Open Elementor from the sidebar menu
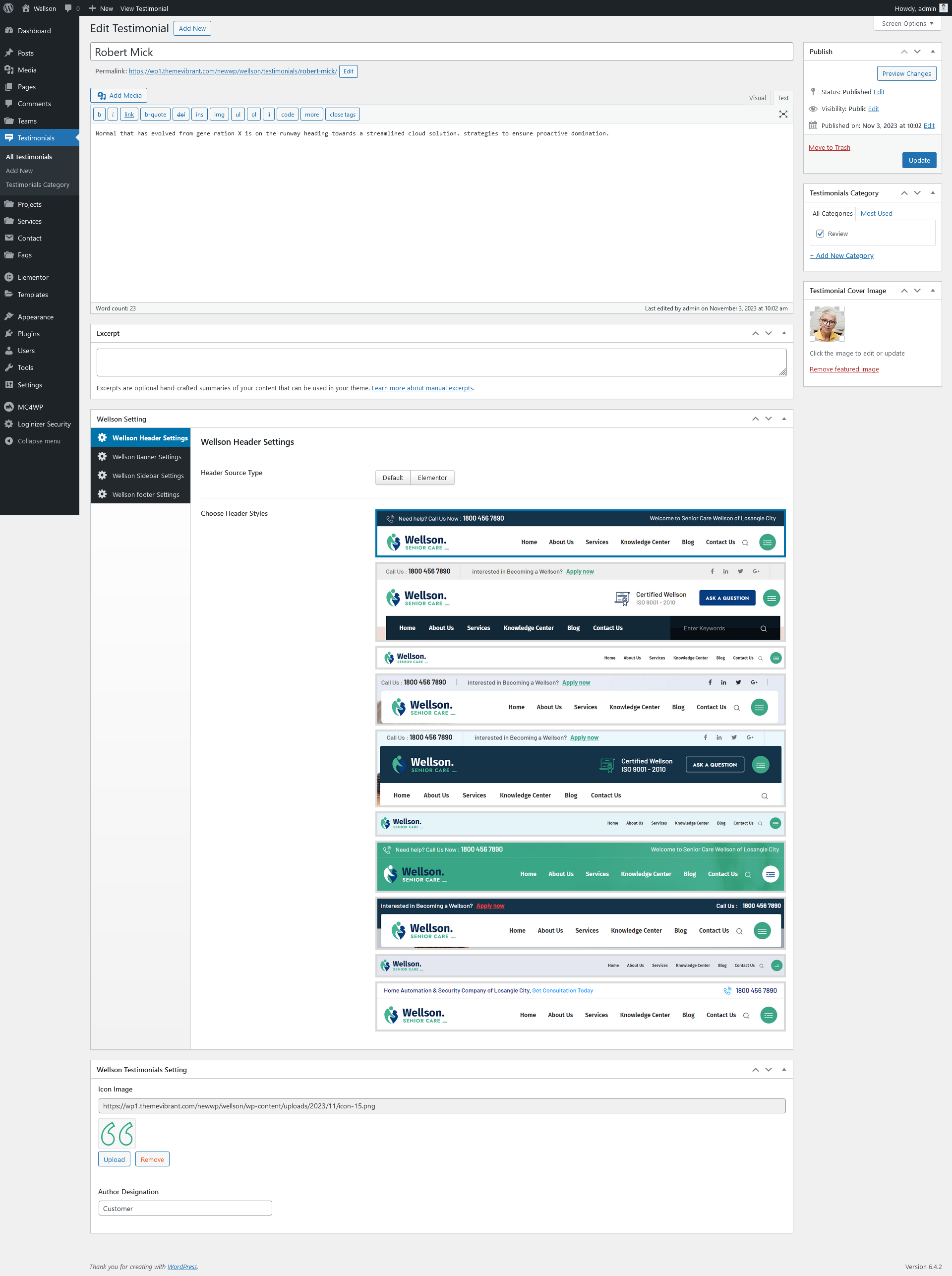Image resolution: width=952 pixels, height=1276 pixels. 33,277
